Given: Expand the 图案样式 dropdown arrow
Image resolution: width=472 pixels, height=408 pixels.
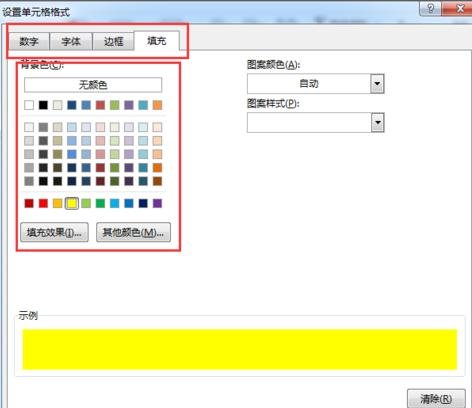Looking at the screenshot, I should tap(378, 122).
